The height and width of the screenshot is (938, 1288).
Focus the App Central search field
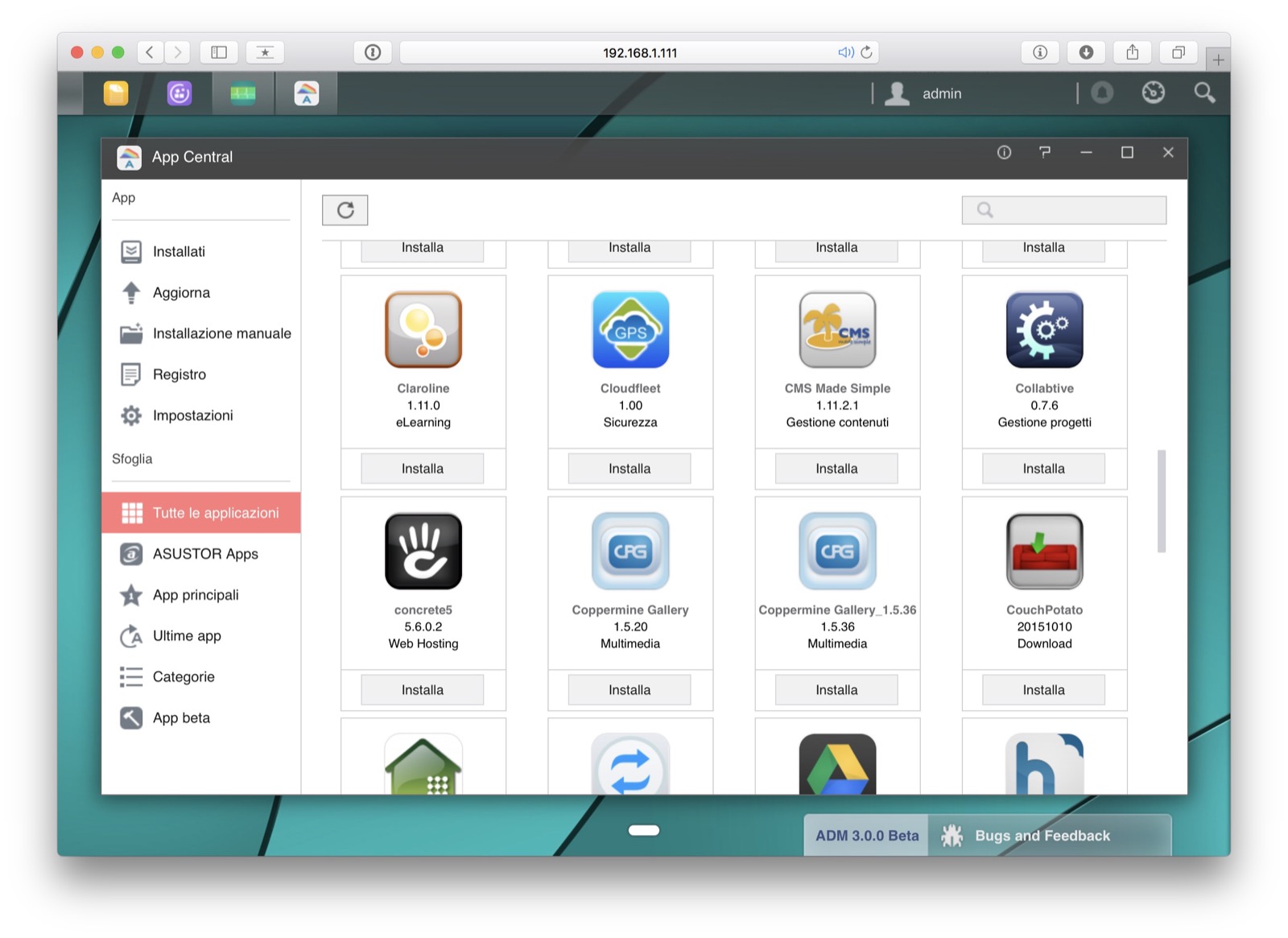click(1063, 210)
